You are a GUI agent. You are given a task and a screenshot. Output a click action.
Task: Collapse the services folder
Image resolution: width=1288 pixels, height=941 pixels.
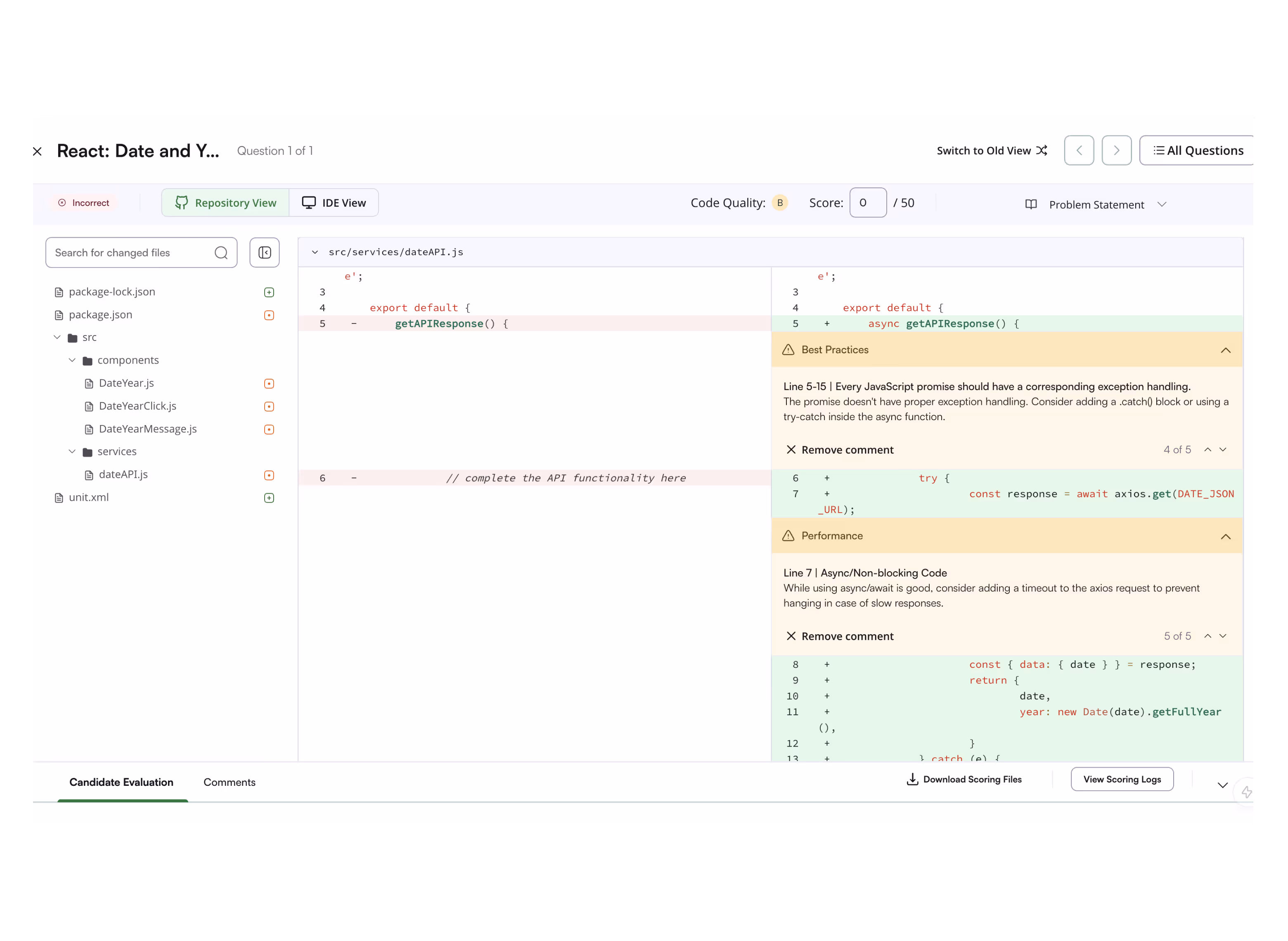[x=72, y=451]
